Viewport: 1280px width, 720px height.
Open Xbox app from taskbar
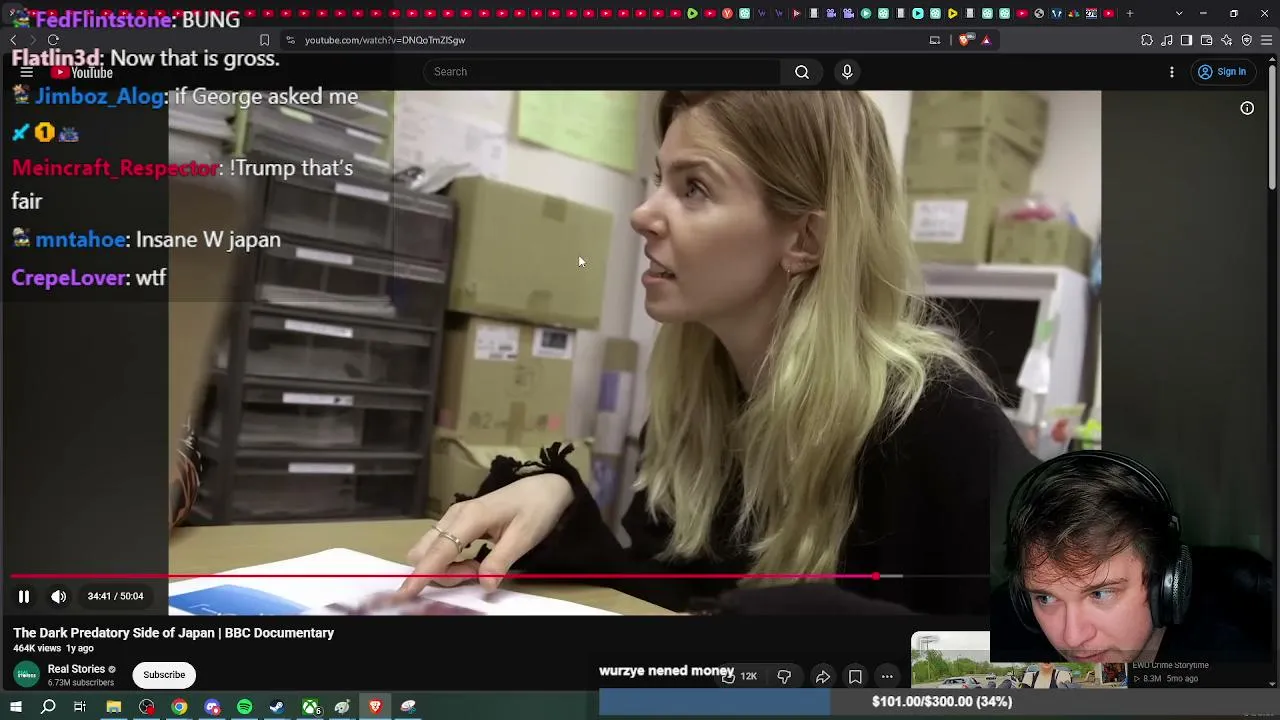point(311,707)
